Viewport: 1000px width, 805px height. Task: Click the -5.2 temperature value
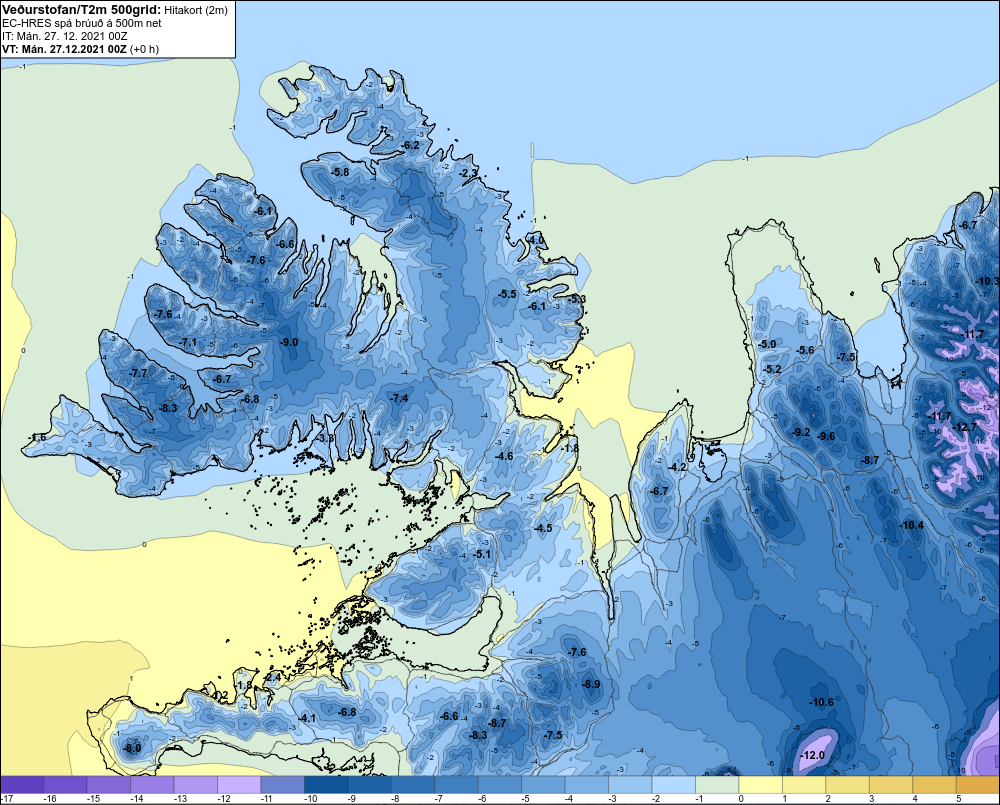coord(772,369)
